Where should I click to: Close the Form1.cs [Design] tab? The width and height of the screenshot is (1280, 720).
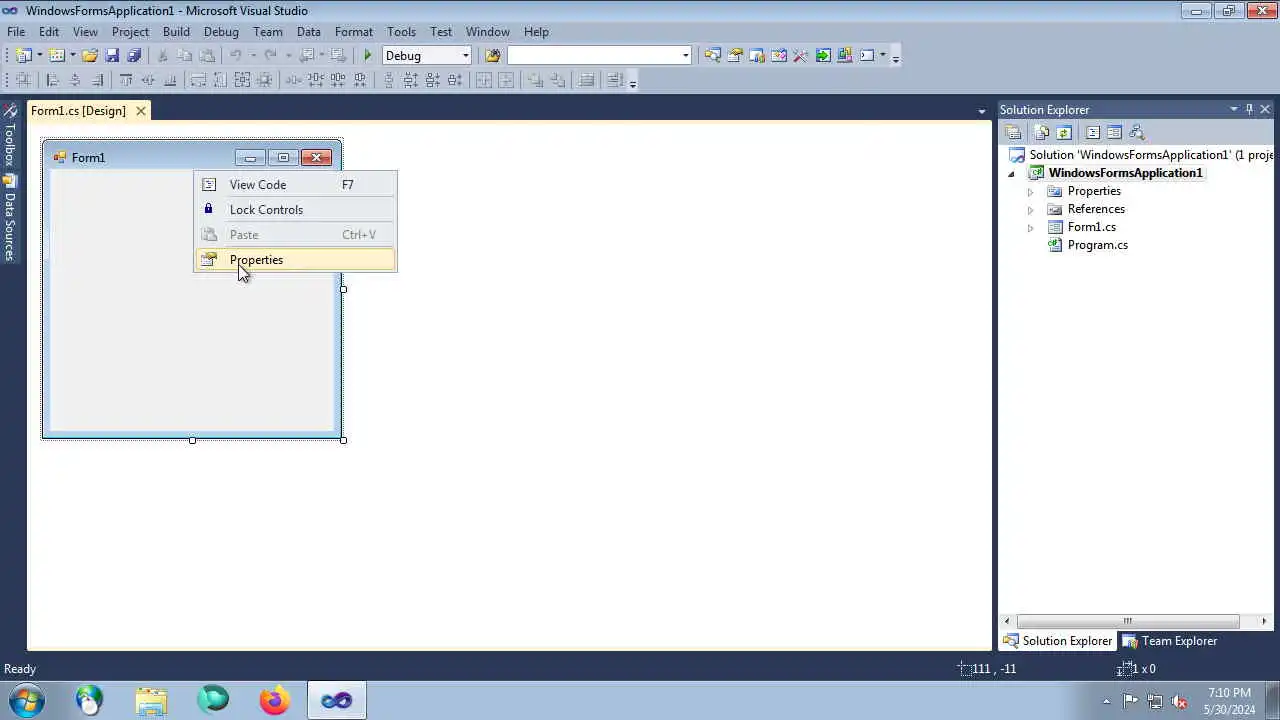point(141,111)
